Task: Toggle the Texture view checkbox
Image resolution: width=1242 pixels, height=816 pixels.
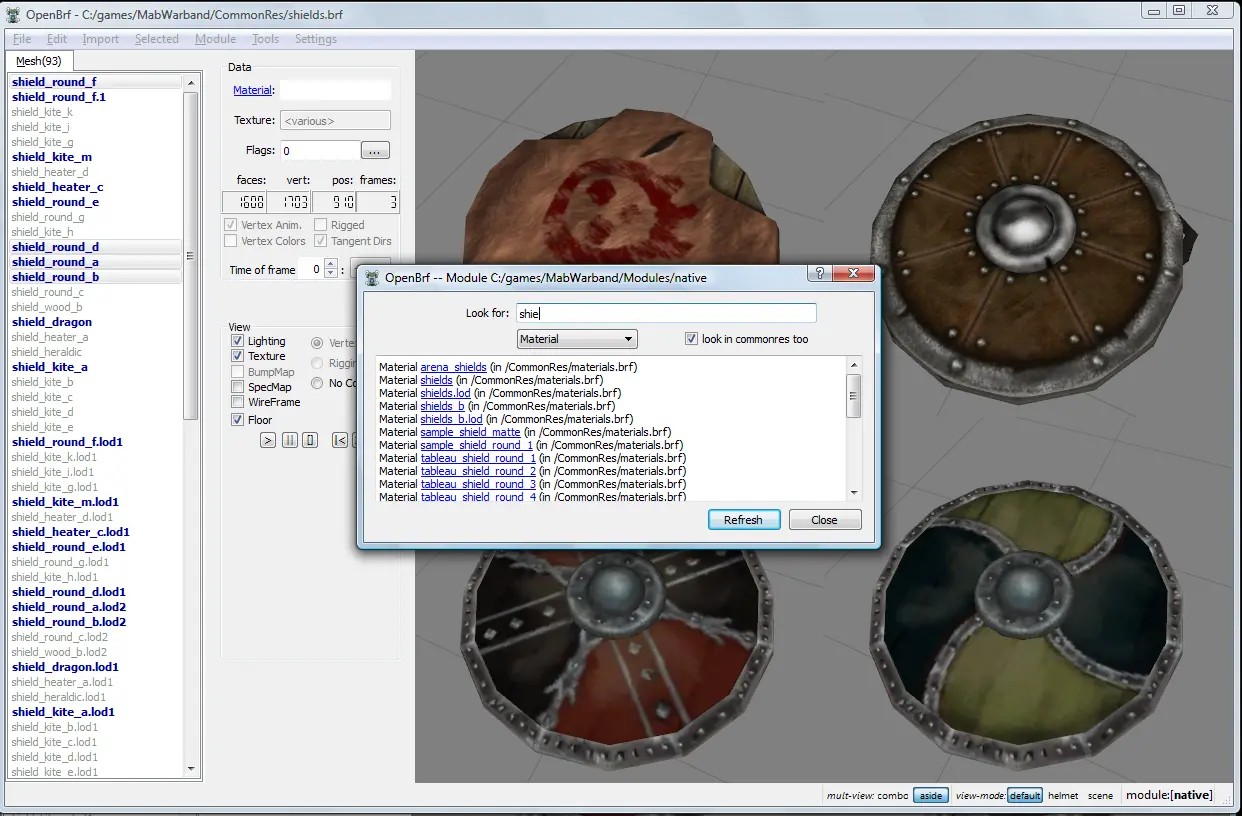Action: point(238,356)
